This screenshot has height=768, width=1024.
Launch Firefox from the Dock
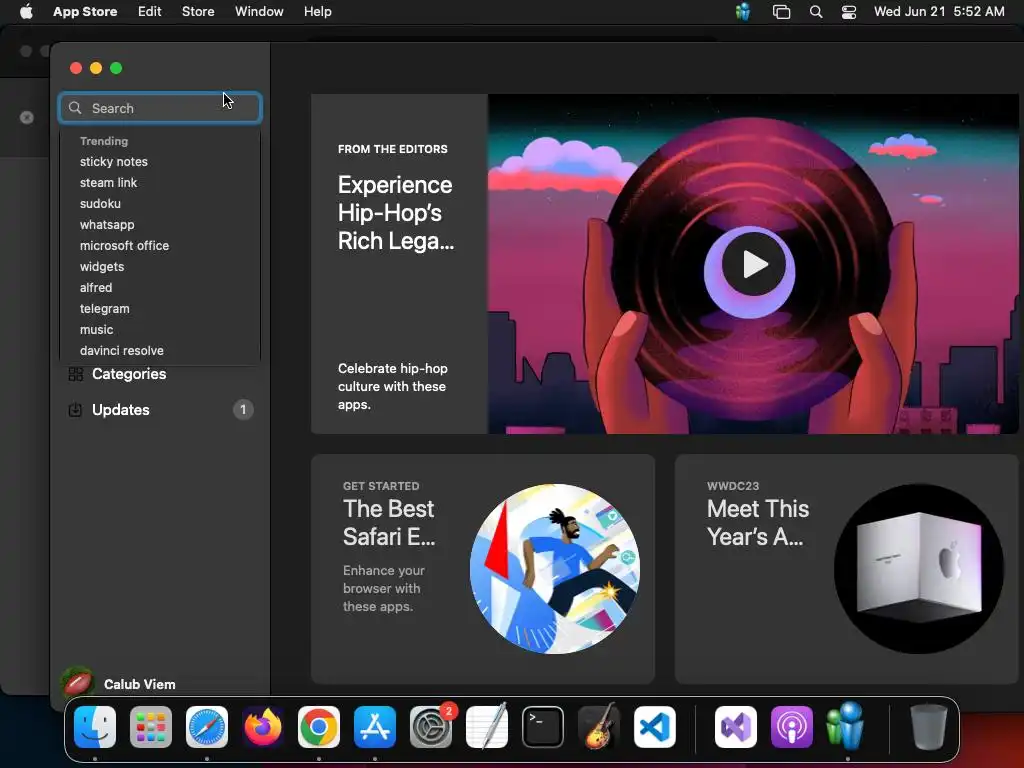(x=263, y=726)
